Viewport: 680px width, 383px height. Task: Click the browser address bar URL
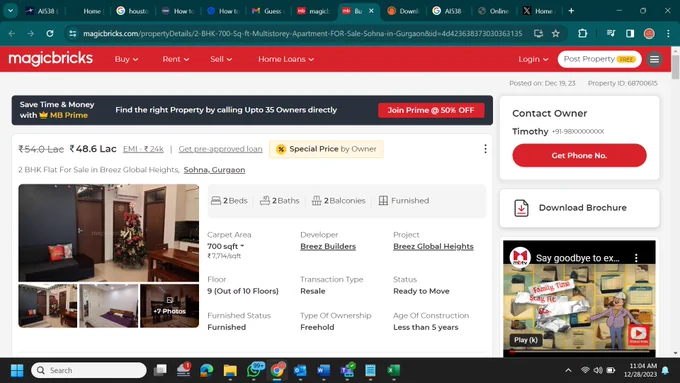click(x=303, y=33)
